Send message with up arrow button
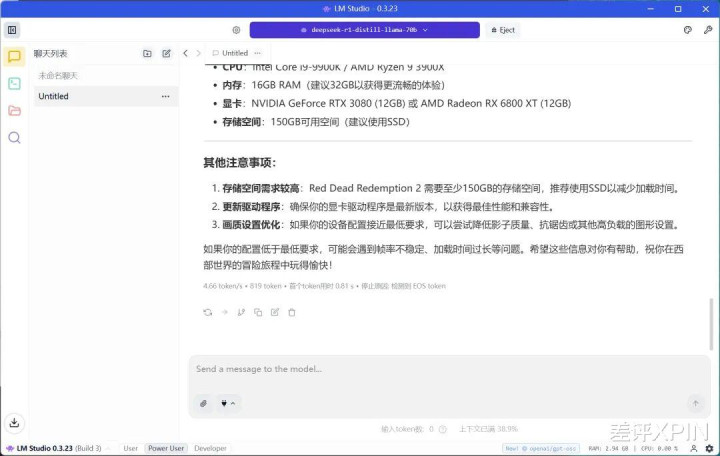Image resolution: width=720 pixels, height=456 pixels. click(695, 403)
